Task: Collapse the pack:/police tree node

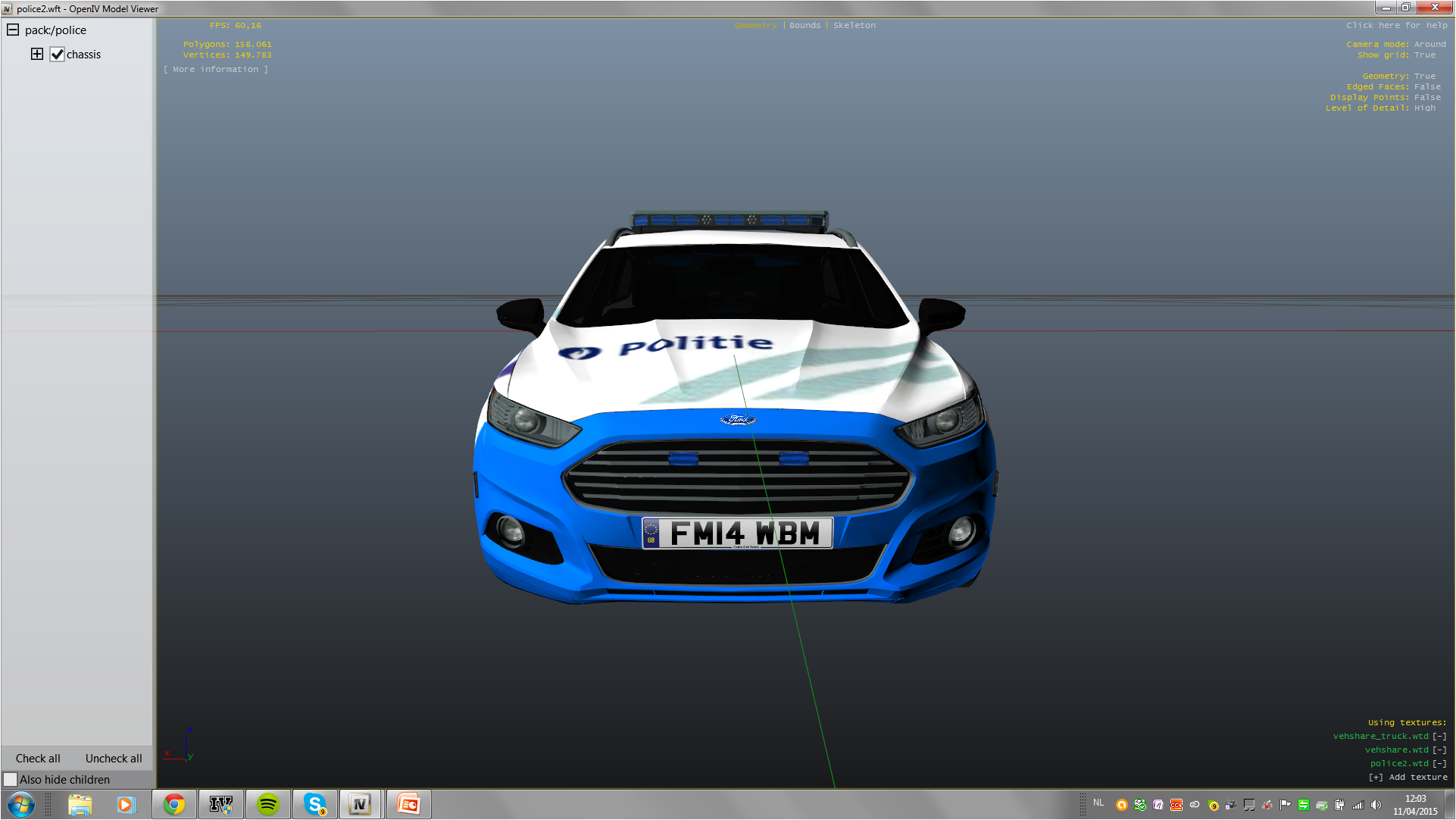Action: coord(13,30)
